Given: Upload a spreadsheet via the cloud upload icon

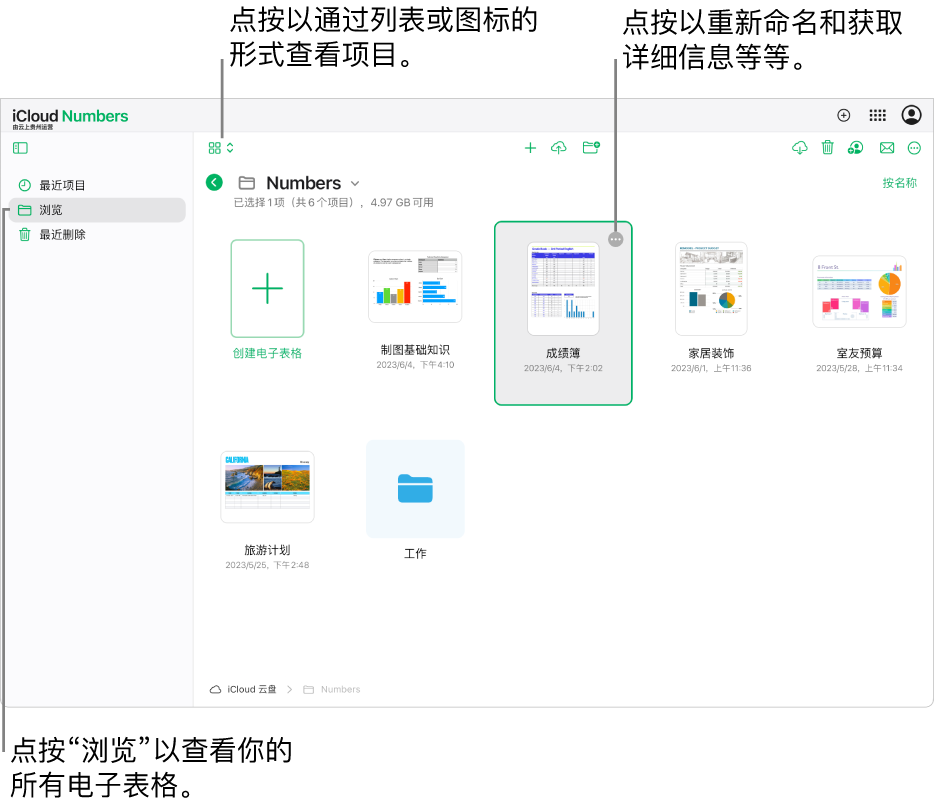Looking at the screenshot, I should pos(560,147).
